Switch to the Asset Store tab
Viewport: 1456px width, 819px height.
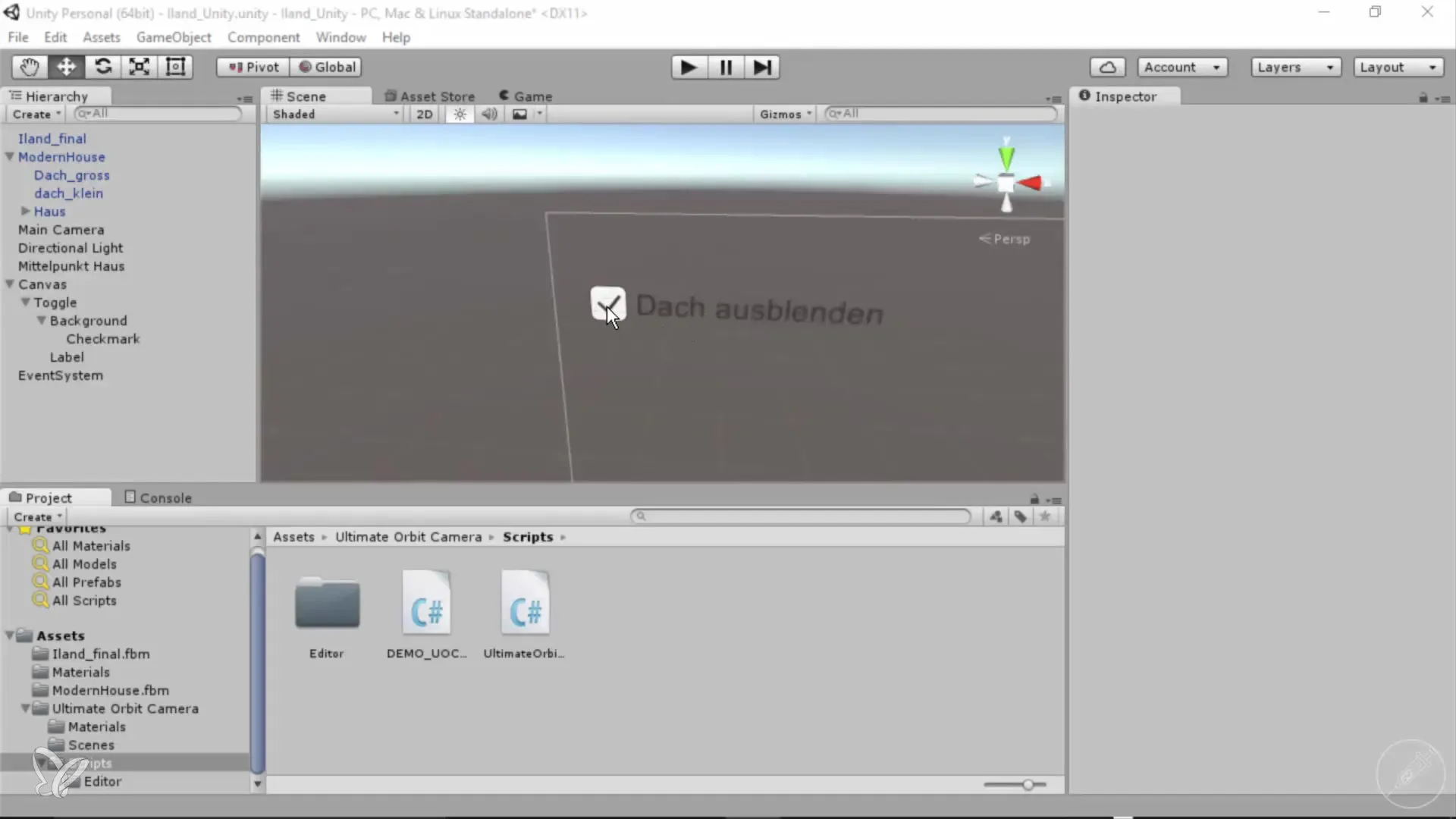[430, 96]
